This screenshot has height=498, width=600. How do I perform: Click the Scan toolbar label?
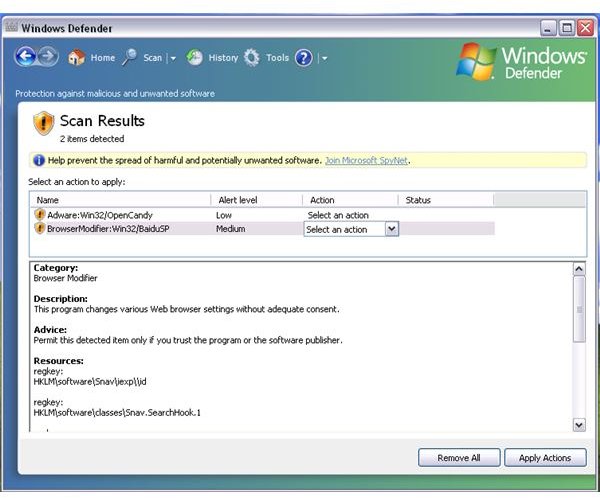[x=152, y=58]
